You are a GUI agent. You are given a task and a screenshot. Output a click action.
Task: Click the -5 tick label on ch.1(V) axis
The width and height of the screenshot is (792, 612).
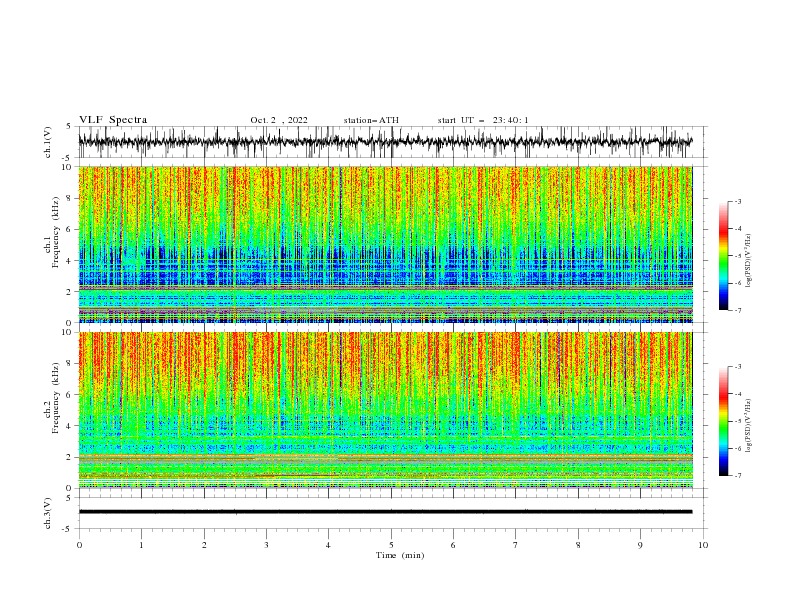[x=68, y=158]
